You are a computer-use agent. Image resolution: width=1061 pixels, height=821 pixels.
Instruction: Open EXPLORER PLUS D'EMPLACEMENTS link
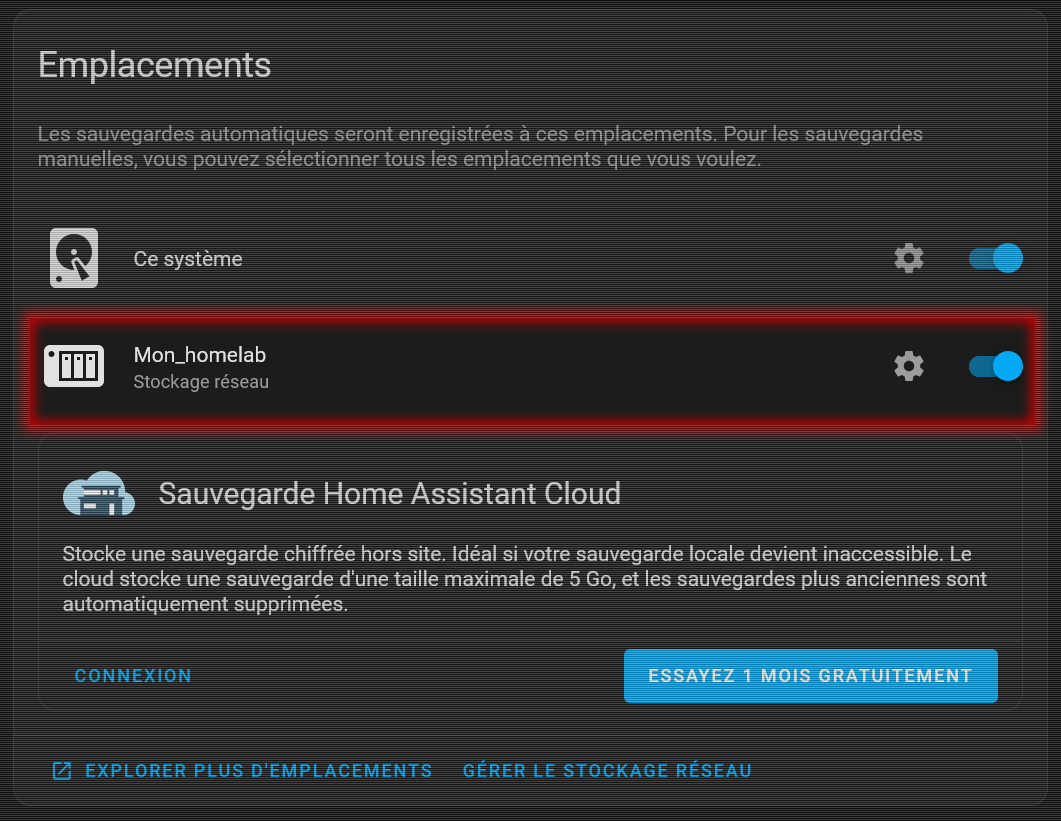258,771
